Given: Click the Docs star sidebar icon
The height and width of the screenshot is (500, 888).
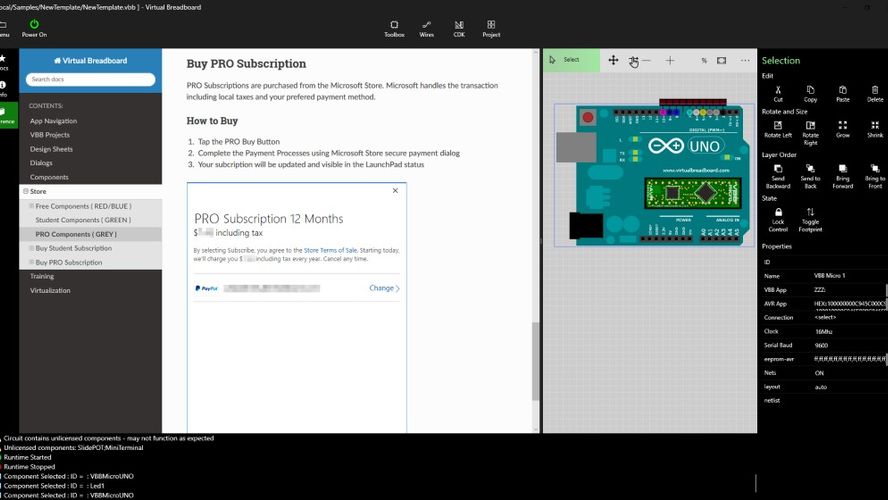Looking at the screenshot, I should pos(3,62).
